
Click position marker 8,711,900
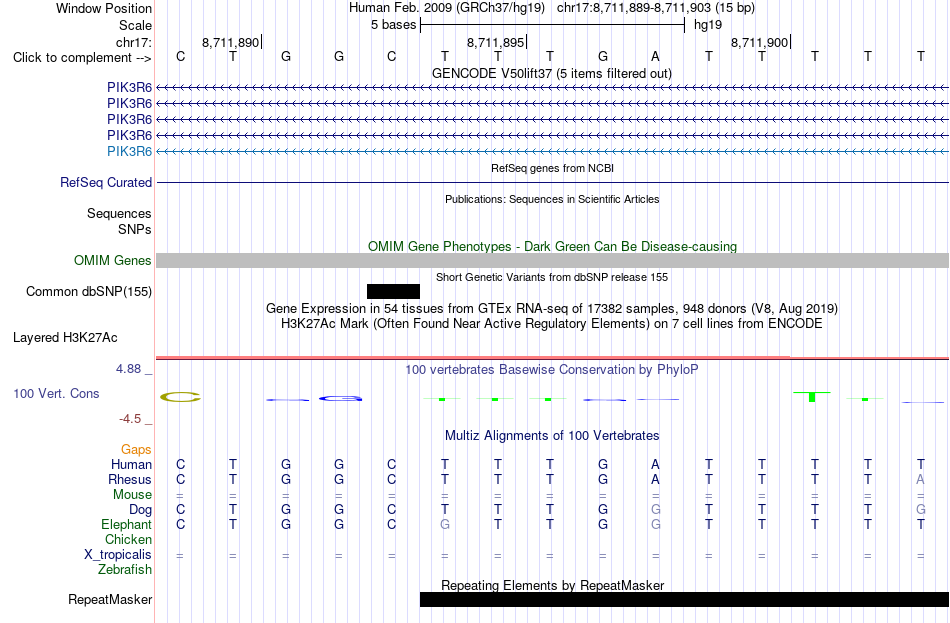[760, 42]
